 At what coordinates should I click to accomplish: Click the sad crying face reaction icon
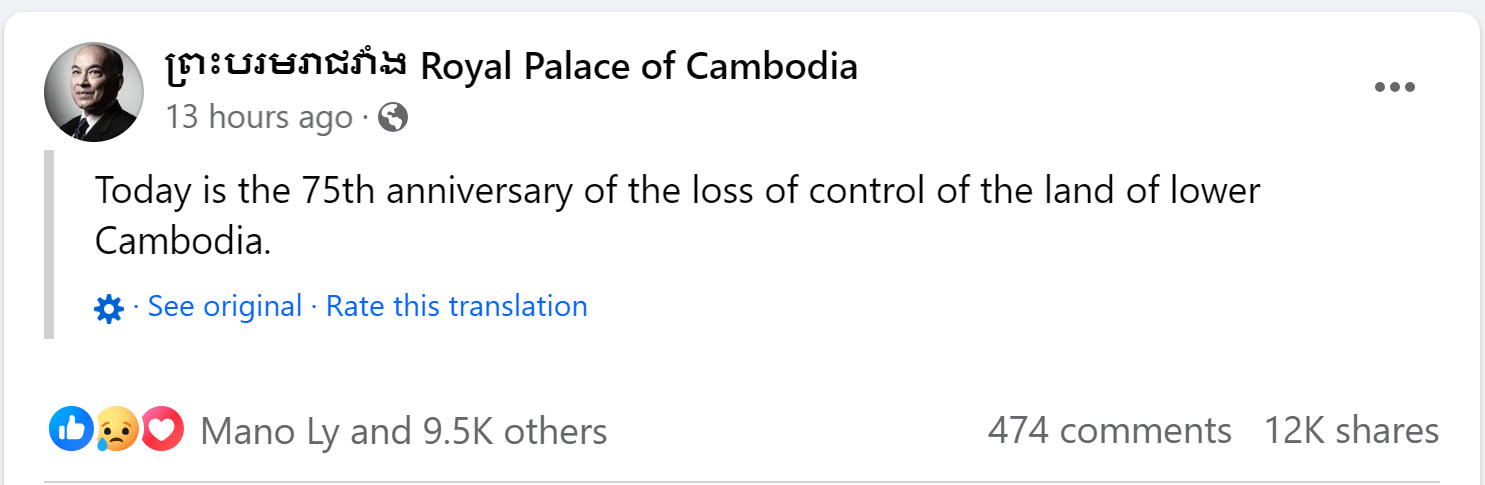point(116,431)
